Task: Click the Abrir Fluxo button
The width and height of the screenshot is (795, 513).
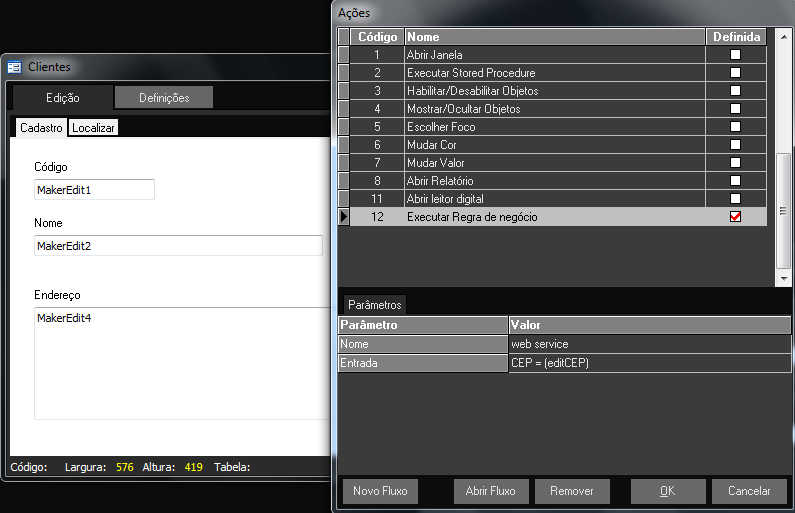Action: pyautogui.click(x=490, y=491)
